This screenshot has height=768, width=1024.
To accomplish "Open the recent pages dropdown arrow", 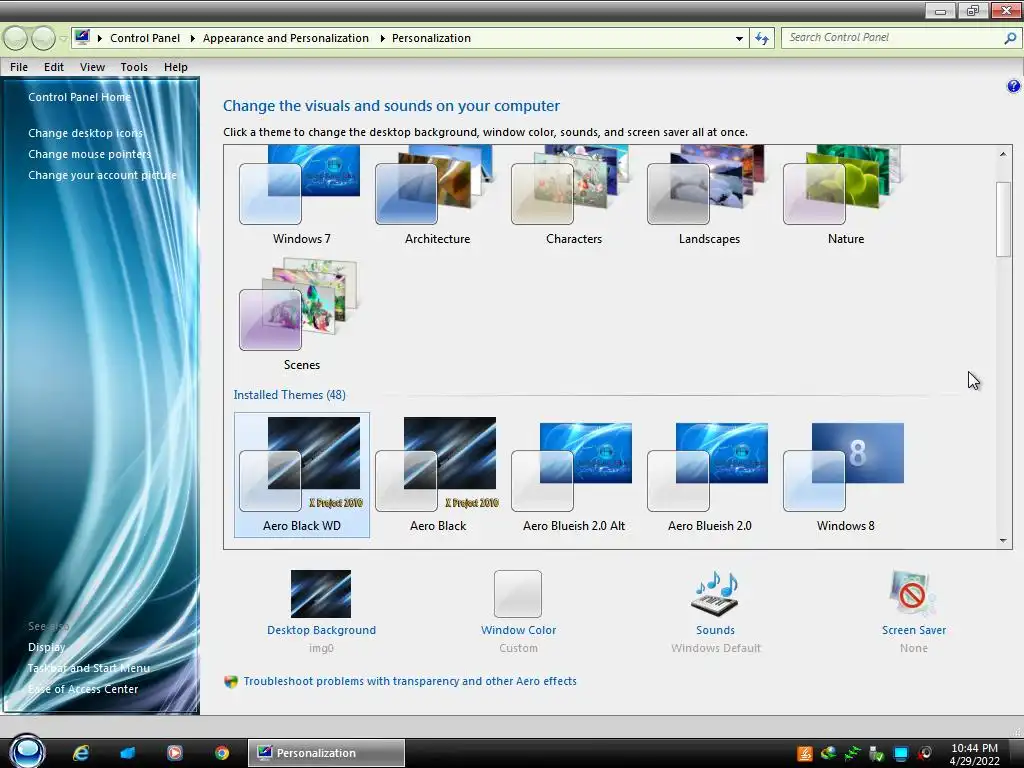I will (x=63, y=39).
